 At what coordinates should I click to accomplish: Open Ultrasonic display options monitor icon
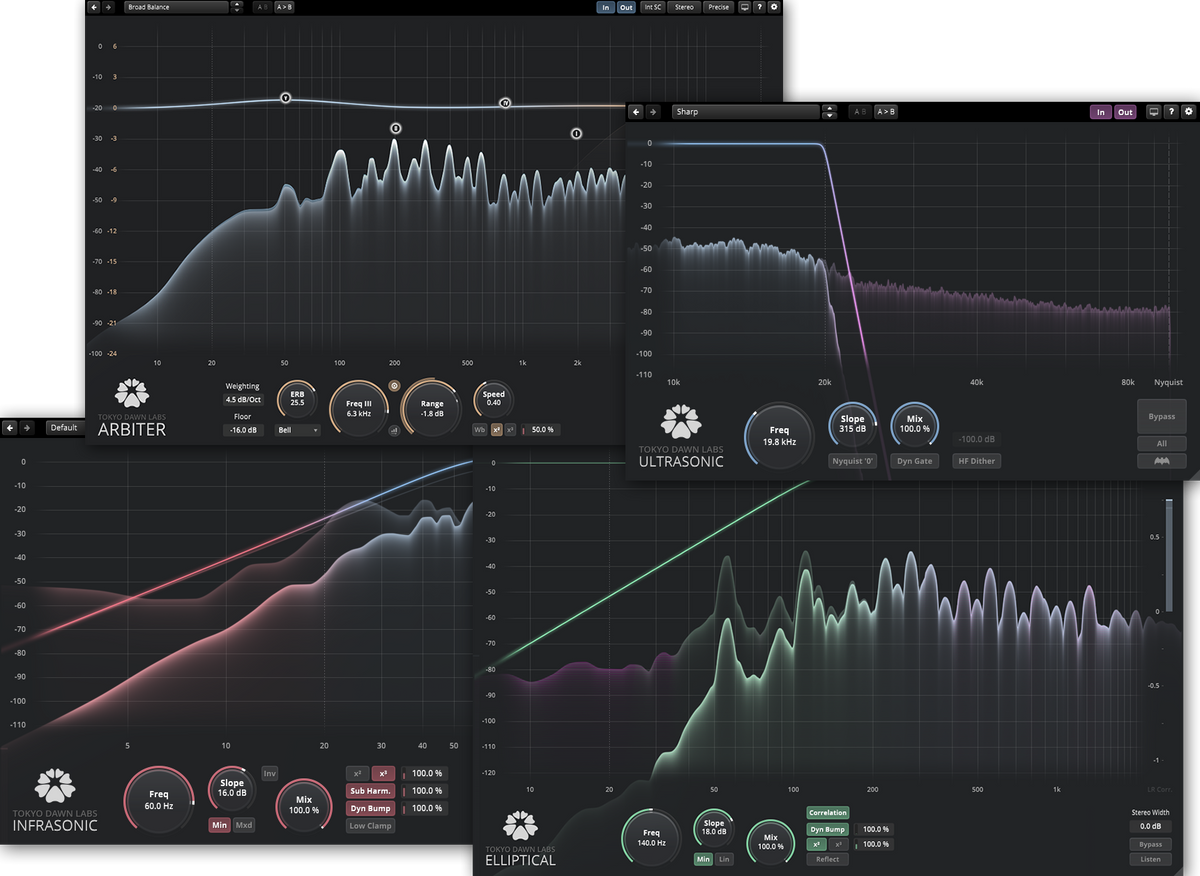(1153, 112)
